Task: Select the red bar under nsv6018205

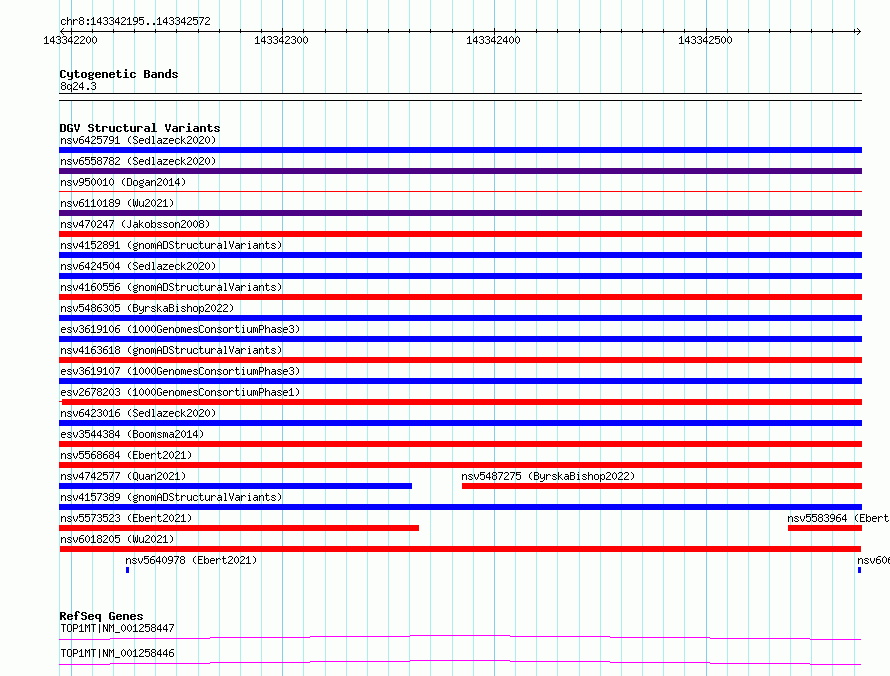Action: coord(460,549)
